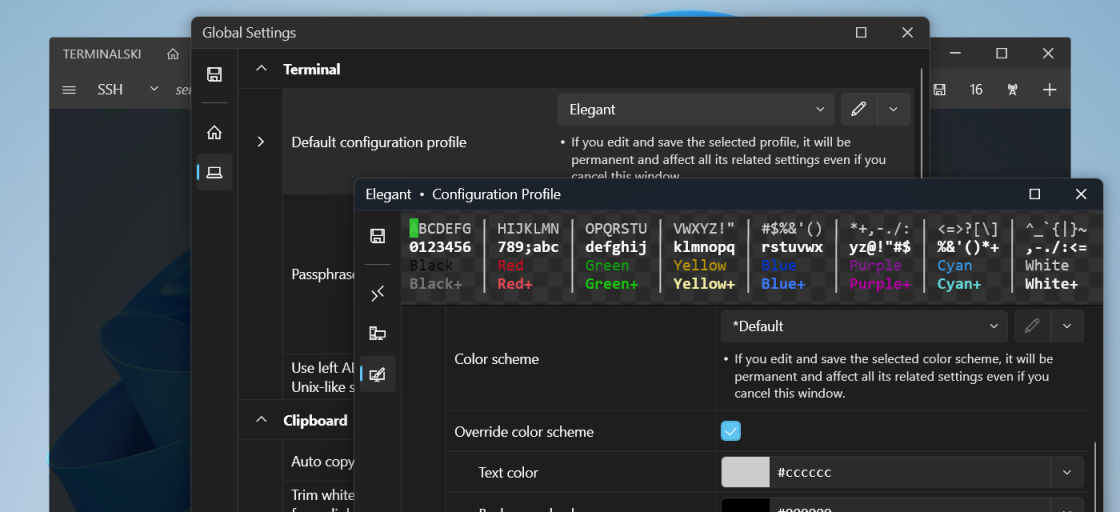The width and height of the screenshot is (1120, 512).
Task: Click the Background color black swatch
Action: [x=745, y=506]
